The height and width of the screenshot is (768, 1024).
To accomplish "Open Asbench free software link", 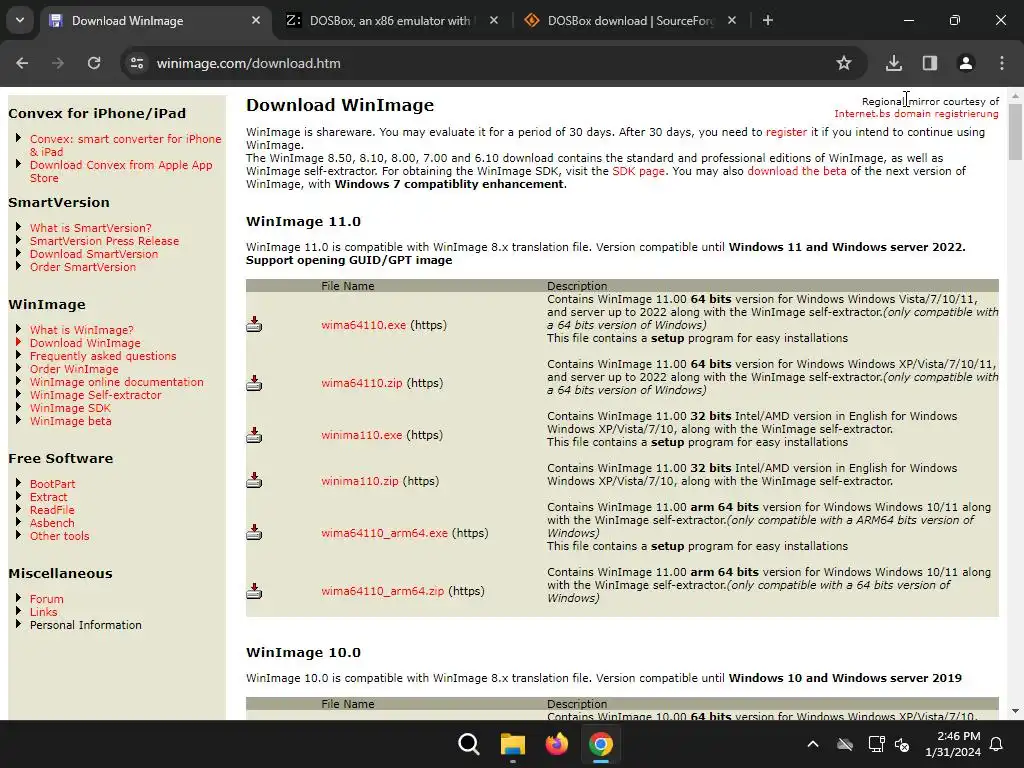I will click(52, 523).
